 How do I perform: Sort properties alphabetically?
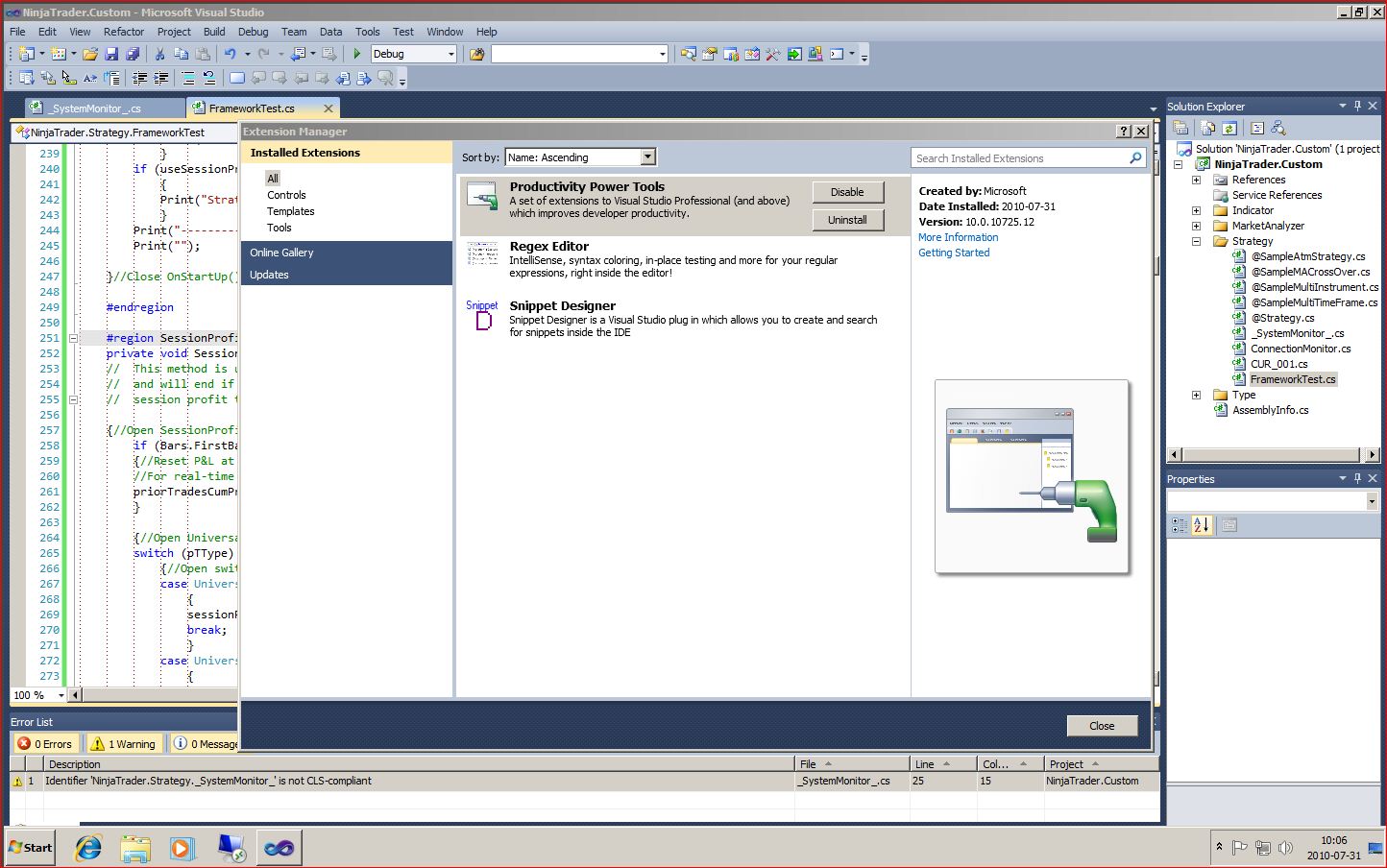tap(1202, 525)
